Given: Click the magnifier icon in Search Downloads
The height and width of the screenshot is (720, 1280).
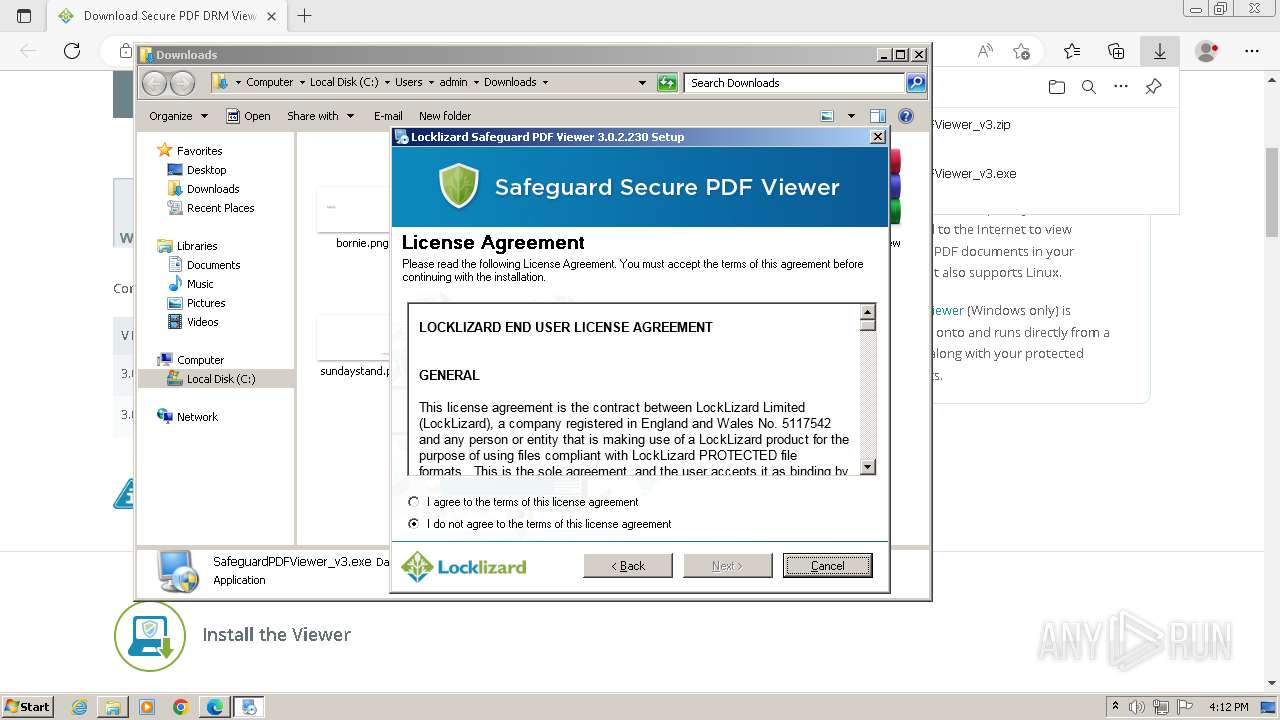Looking at the screenshot, I should 916,83.
